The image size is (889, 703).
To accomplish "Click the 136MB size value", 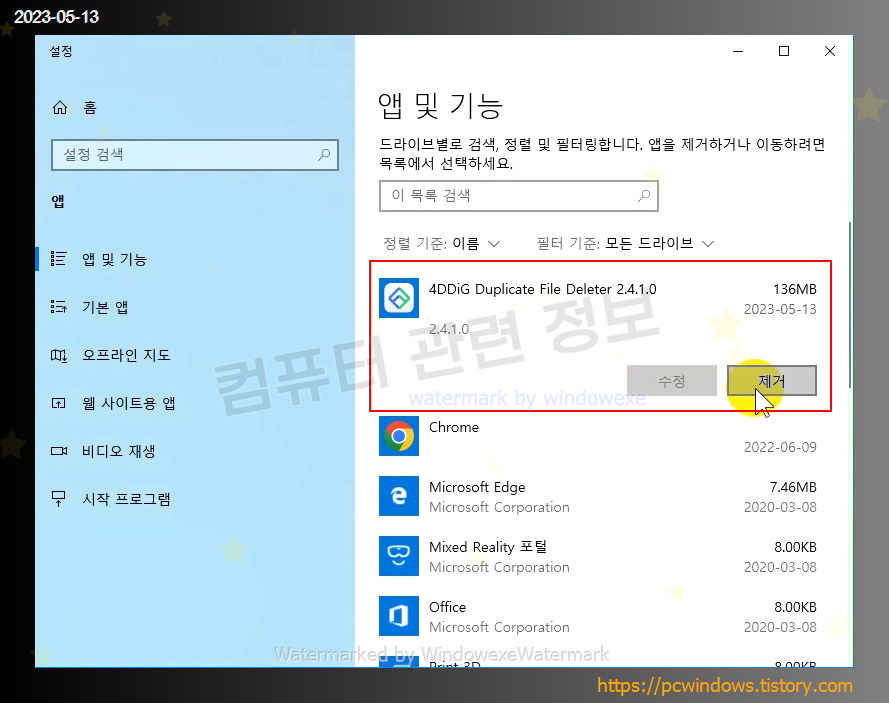I will pos(795,289).
